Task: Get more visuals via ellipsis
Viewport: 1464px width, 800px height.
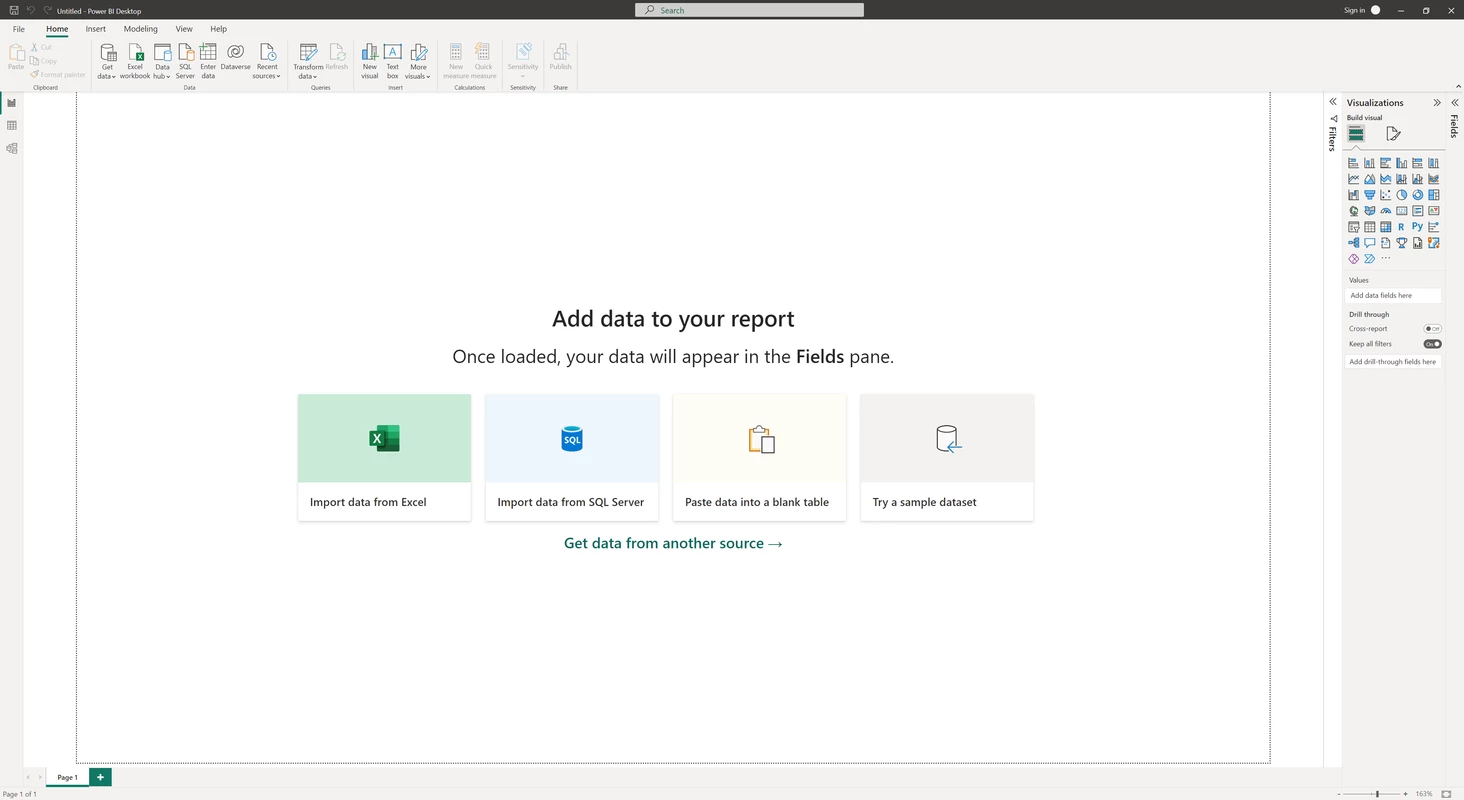Action: tap(1385, 259)
